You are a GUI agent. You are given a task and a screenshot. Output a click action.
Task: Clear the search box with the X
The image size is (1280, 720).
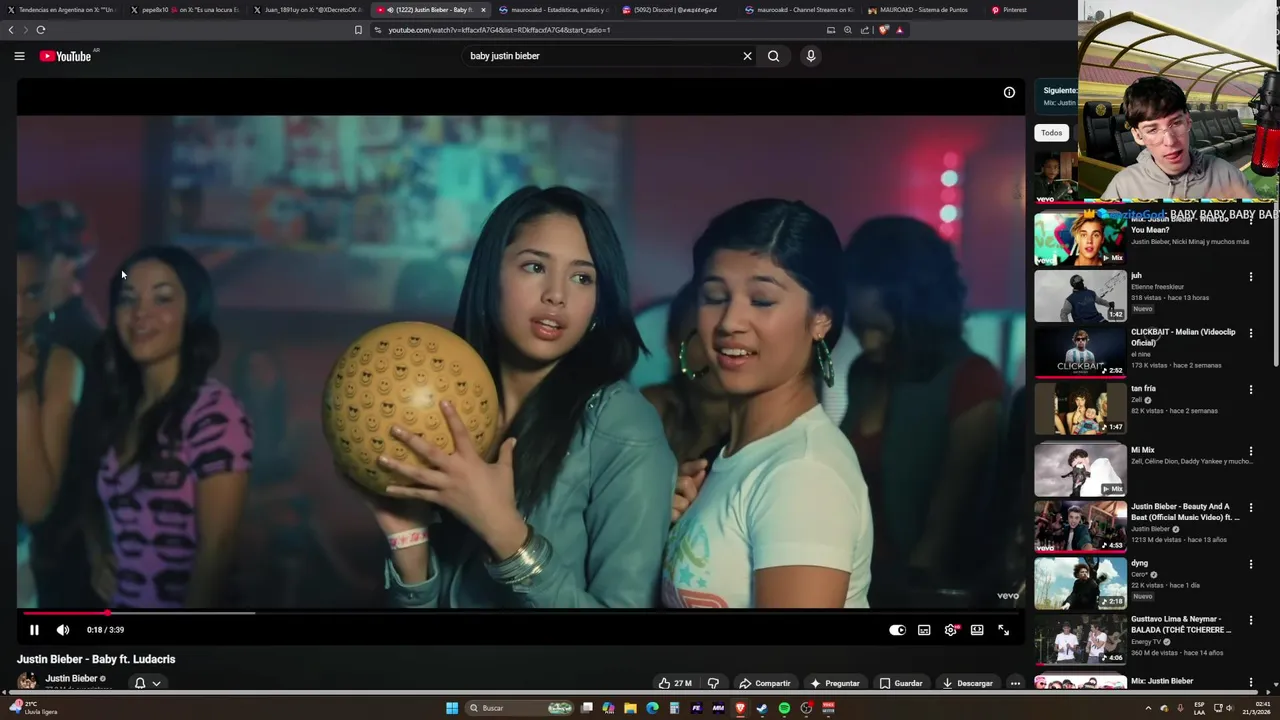click(x=747, y=56)
